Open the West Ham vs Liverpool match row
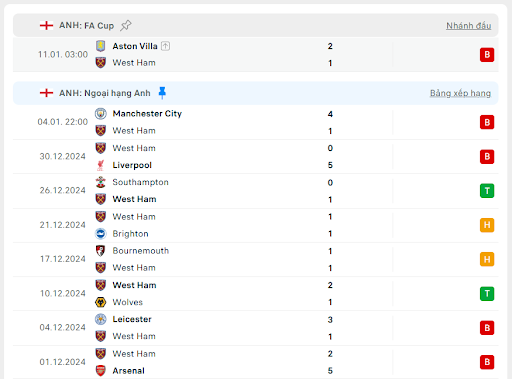The height and width of the screenshot is (379, 512). tap(256, 157)
